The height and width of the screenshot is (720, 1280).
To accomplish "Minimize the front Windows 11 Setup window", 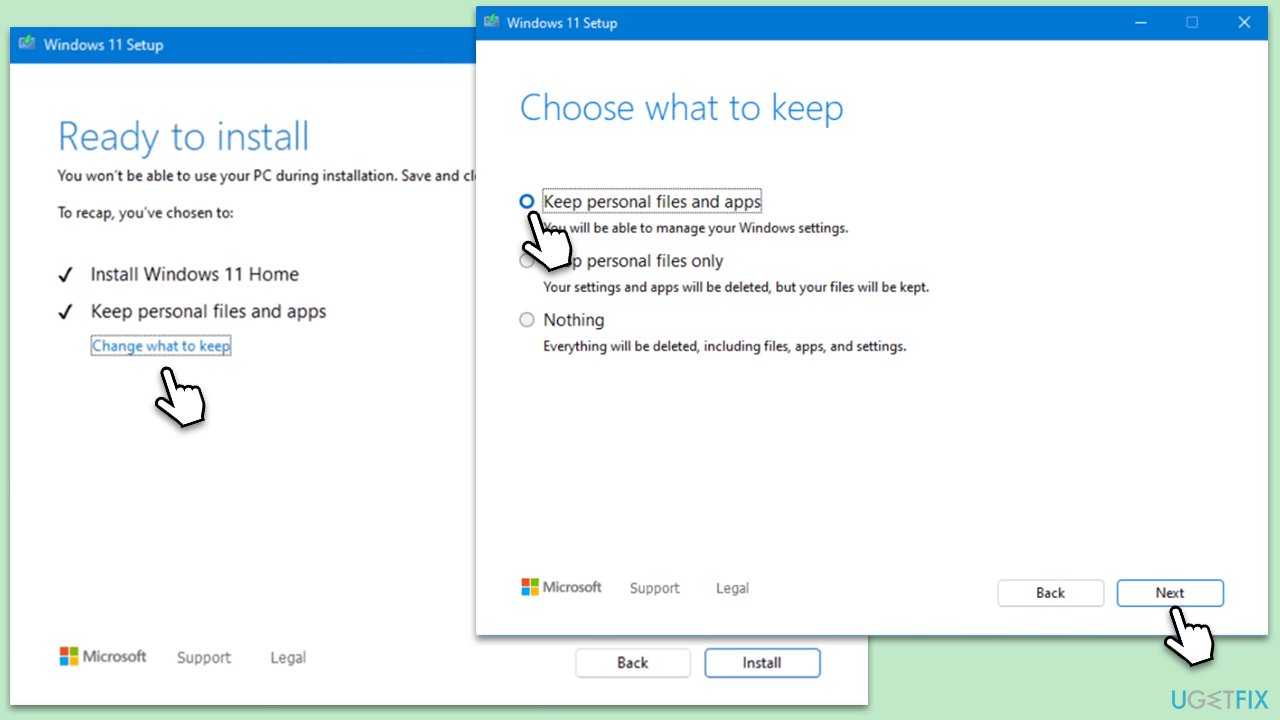I will [1140, 22].
